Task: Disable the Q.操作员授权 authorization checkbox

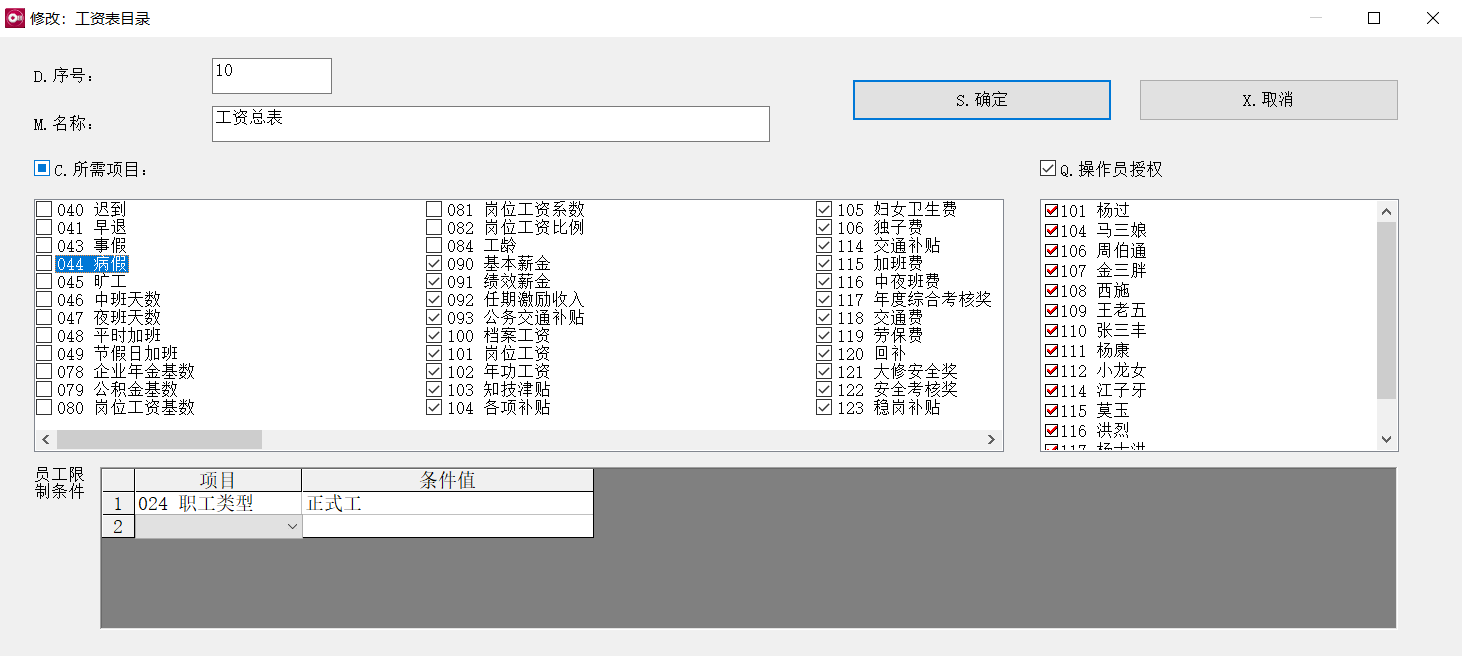Action: coord(1047,168)
